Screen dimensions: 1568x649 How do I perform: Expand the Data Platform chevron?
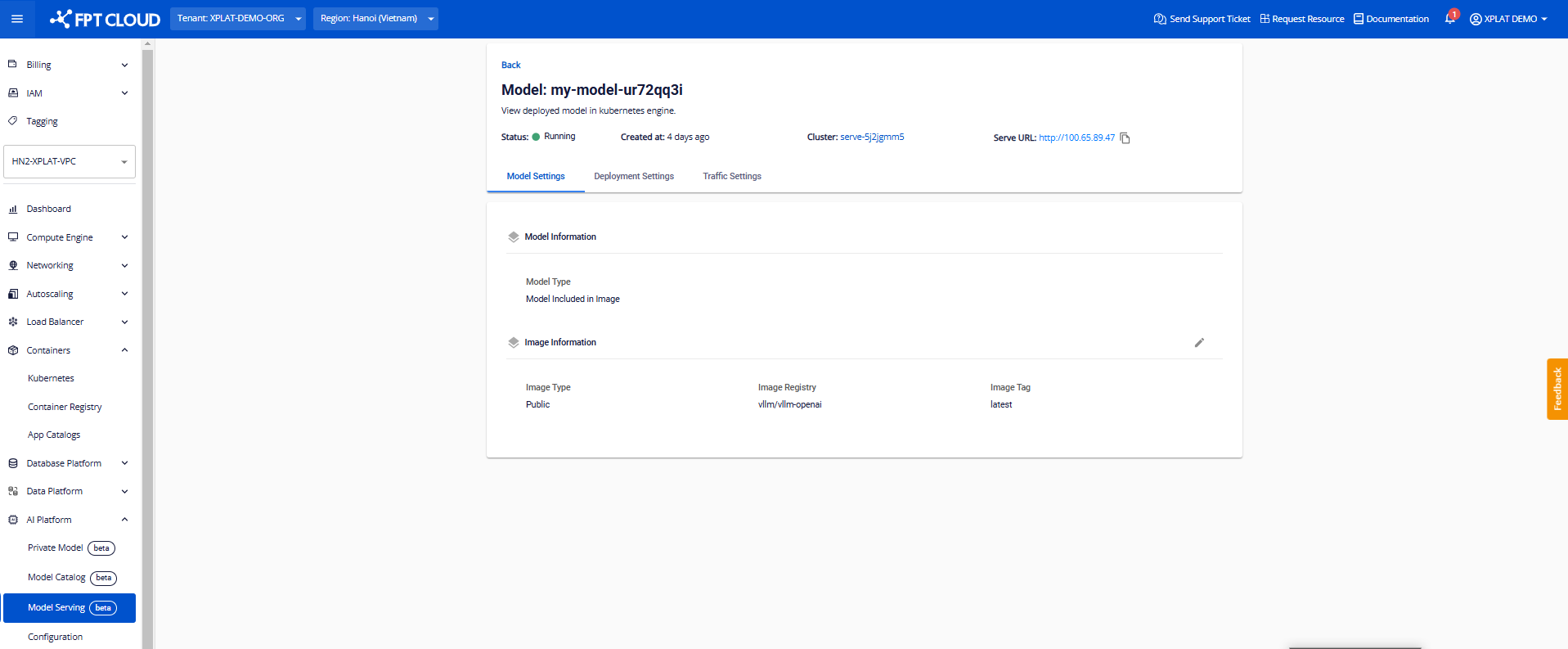point(124,491)
